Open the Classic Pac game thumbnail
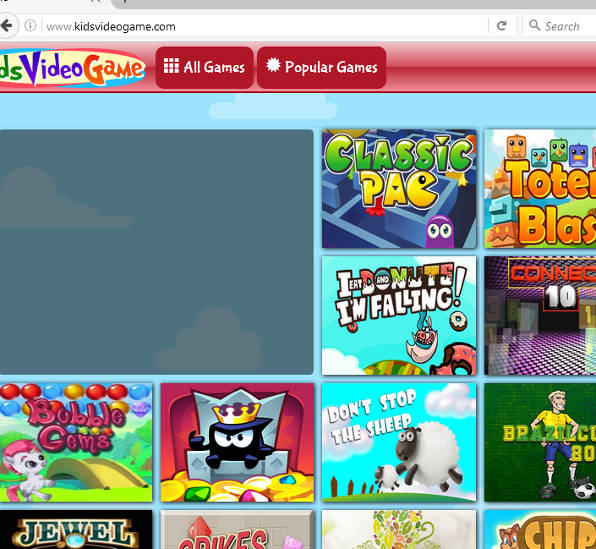Image resolution: width=596 pixels, height=549 pixels. [399, 189]
